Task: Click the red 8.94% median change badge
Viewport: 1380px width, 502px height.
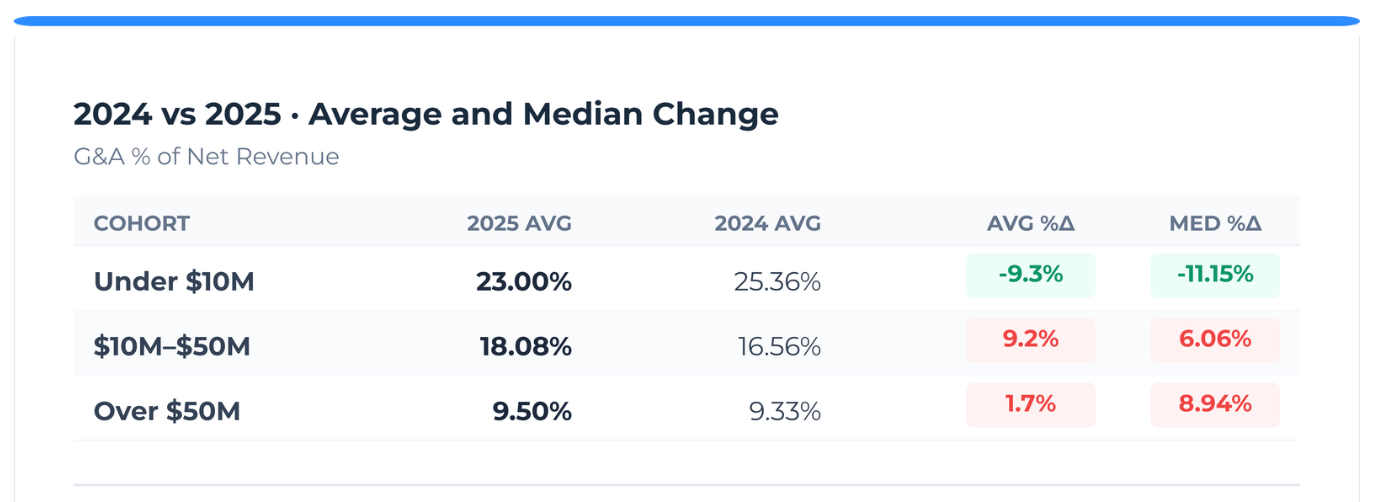Action: 1215,405
